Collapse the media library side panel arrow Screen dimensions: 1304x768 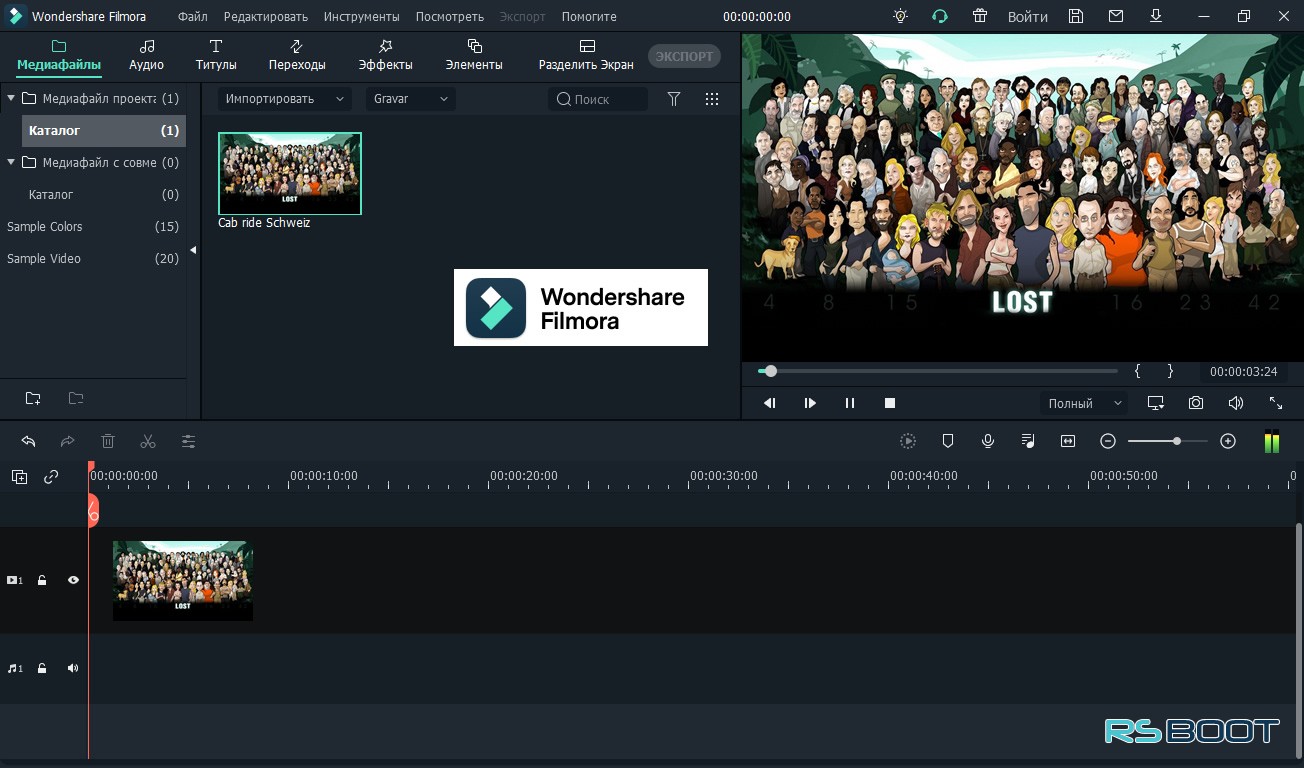point(193,251)
